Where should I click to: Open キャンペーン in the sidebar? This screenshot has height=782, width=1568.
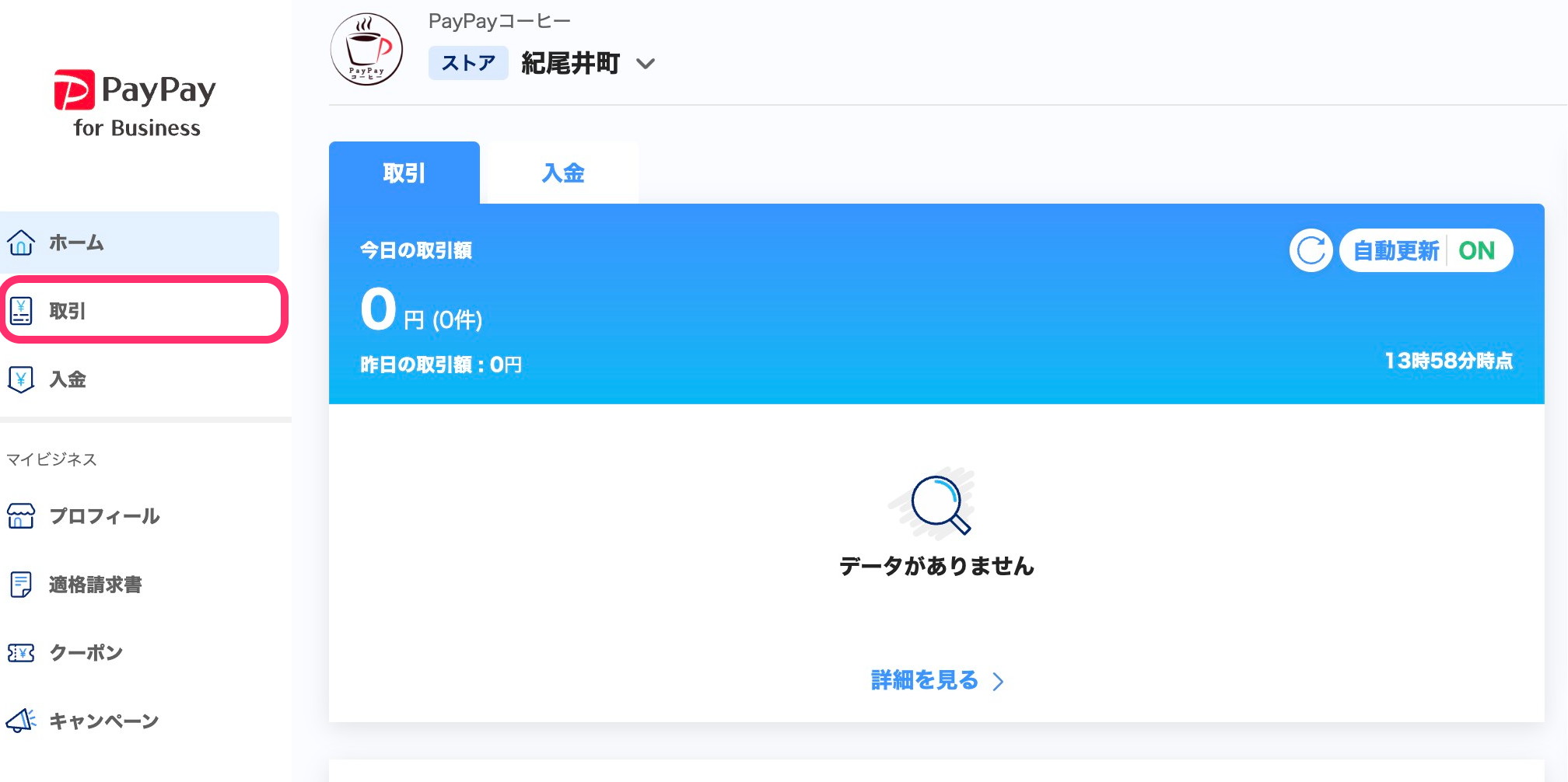[x=140, y=721]
